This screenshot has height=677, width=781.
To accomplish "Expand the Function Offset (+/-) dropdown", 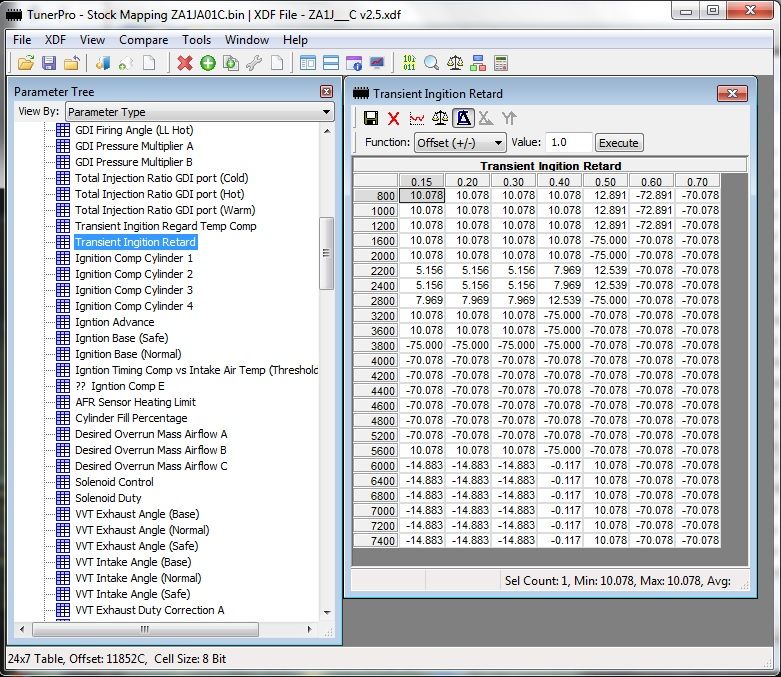I will (x=460, y=143).
